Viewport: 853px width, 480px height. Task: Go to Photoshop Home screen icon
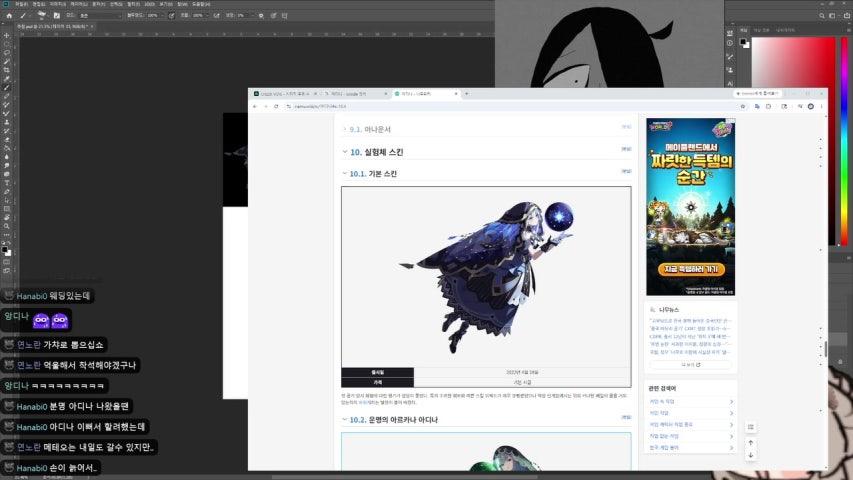point(9,16)
